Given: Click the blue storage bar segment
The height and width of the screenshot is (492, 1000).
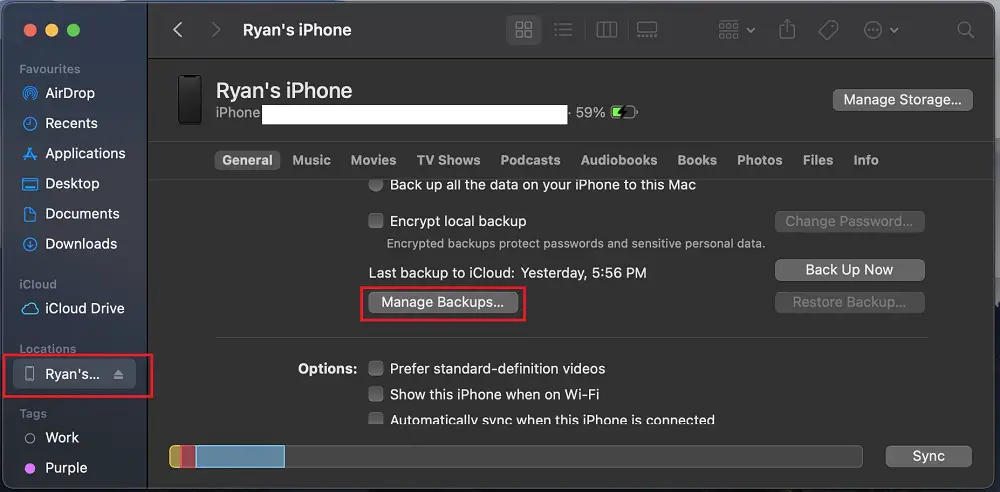Looking at the screenshot, I should [x=240, y=456].
